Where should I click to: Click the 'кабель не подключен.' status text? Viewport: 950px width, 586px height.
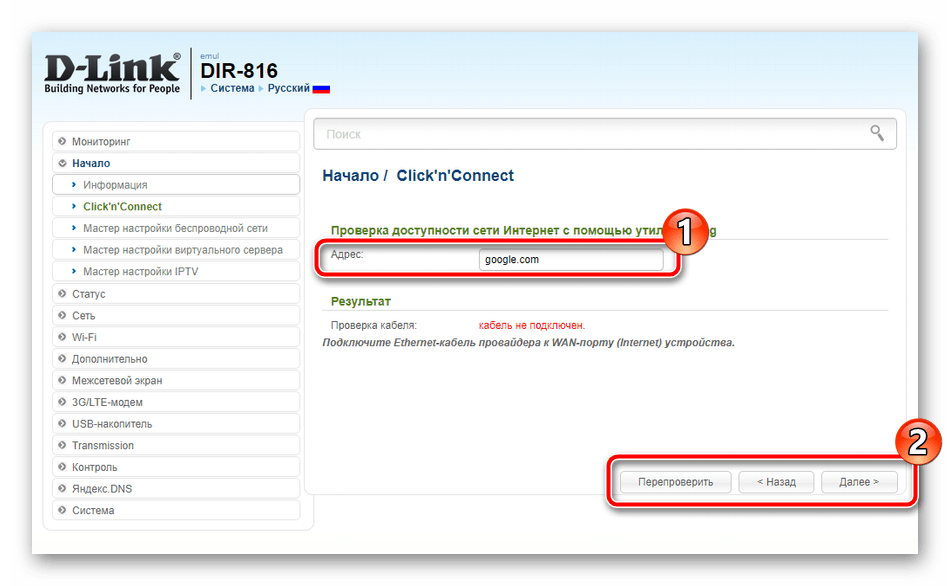(x=531, y=325)
